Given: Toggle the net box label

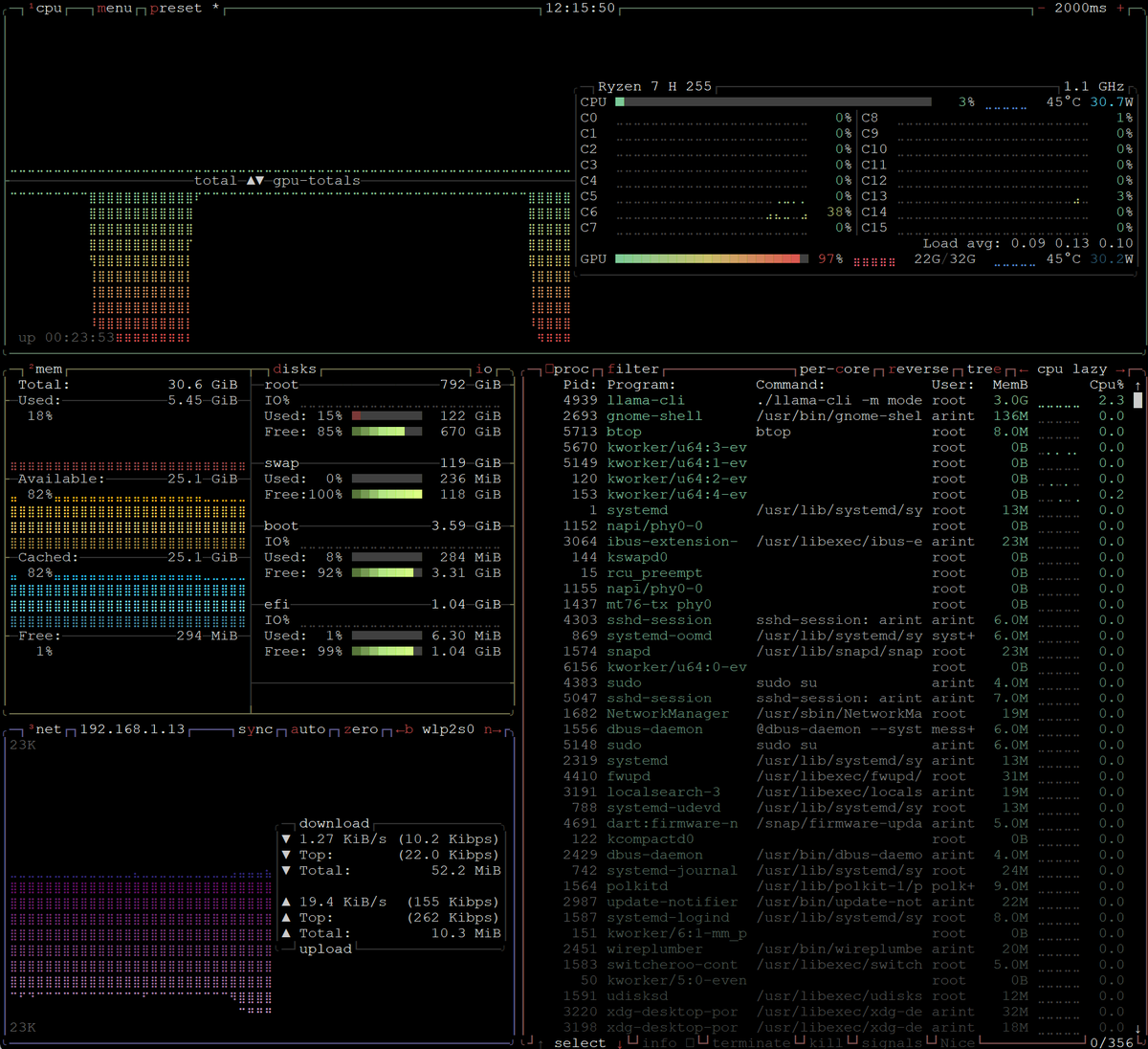Looking at the screenshot, I should [45, 729].
